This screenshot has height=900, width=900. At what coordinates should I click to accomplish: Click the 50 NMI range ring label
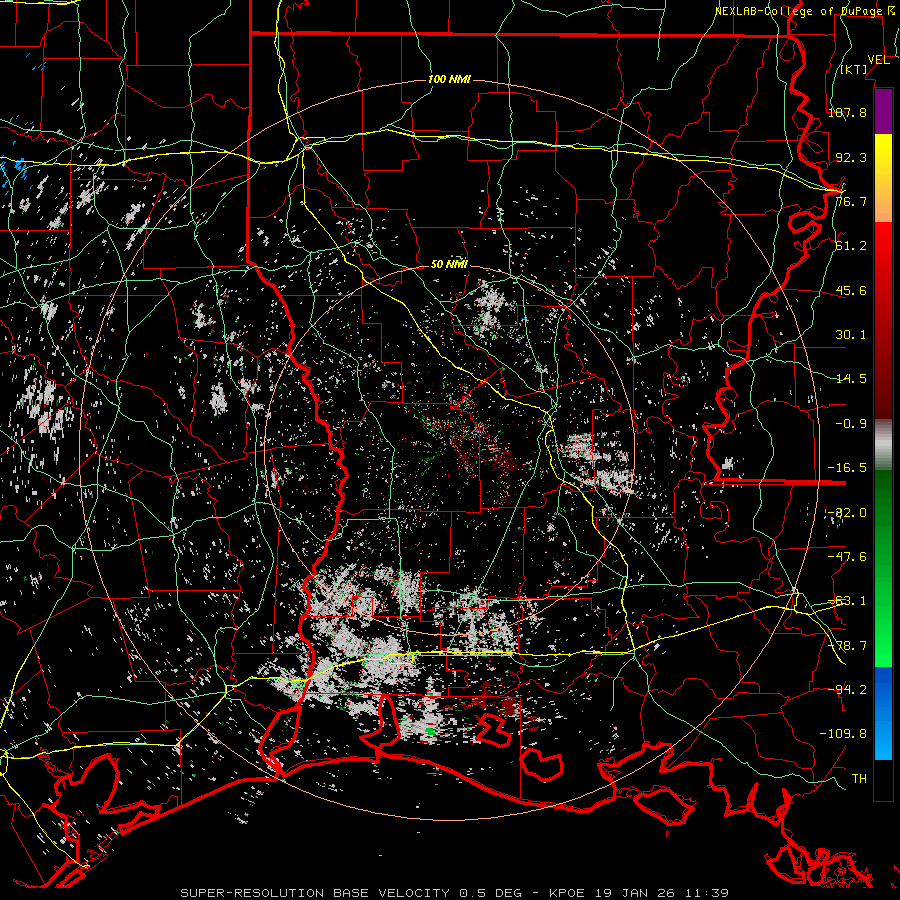449,265
